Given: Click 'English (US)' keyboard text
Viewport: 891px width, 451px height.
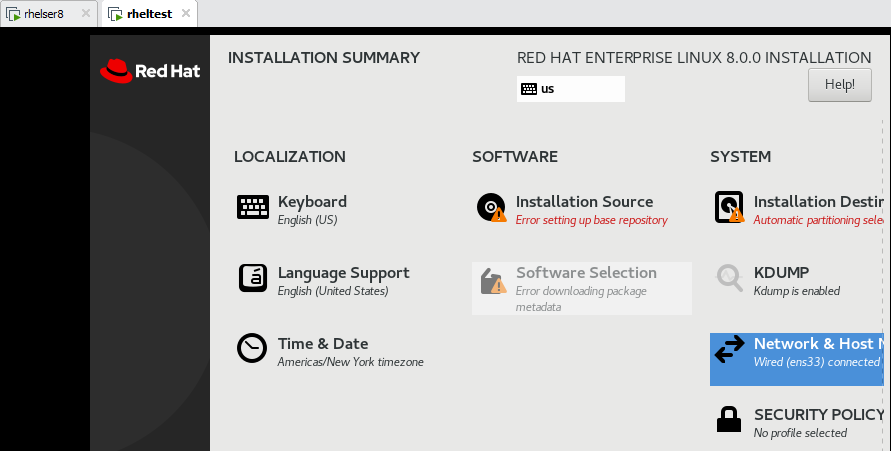Looking at the screenshot, I should 307,220.
